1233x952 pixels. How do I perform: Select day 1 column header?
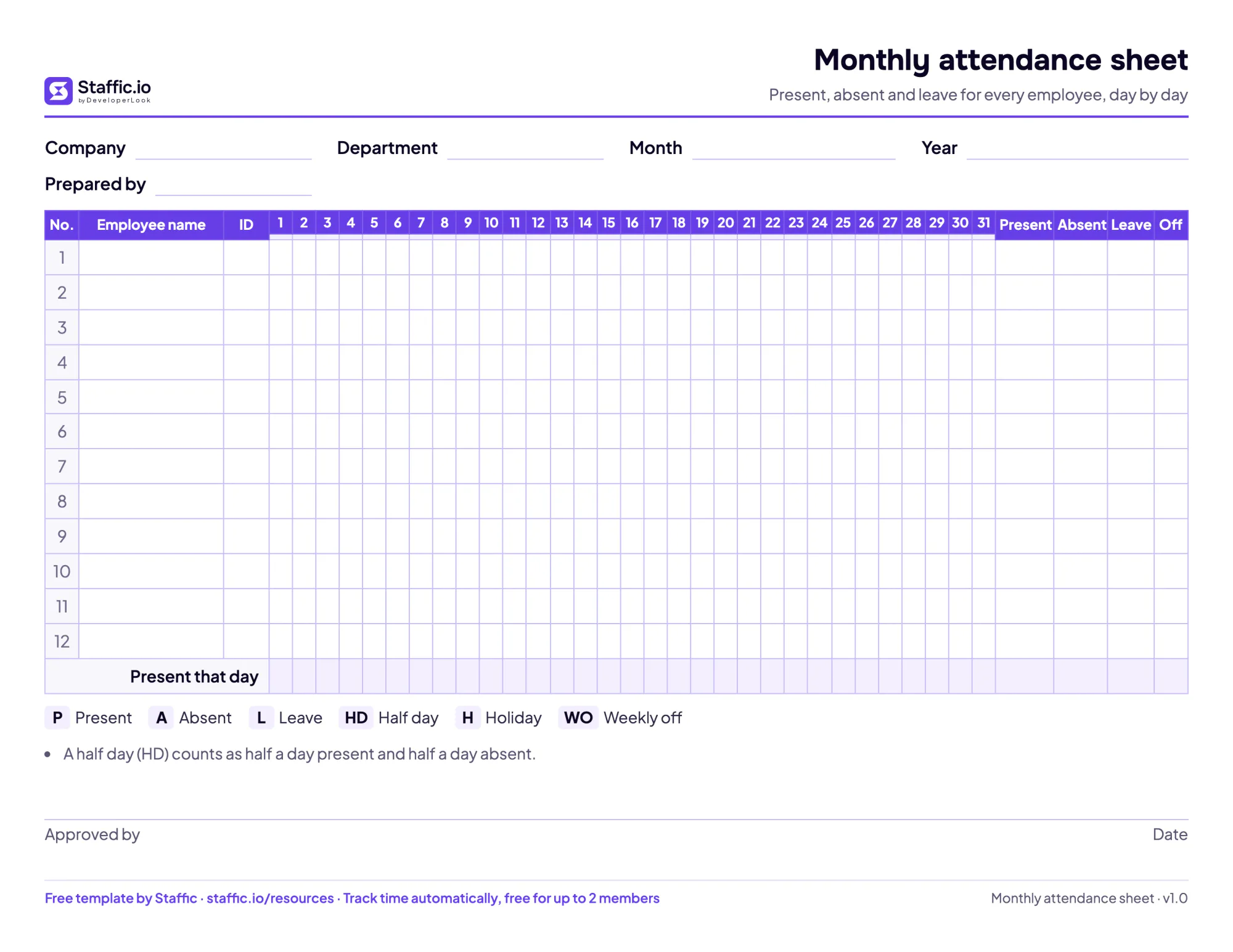tap(281, 223)
